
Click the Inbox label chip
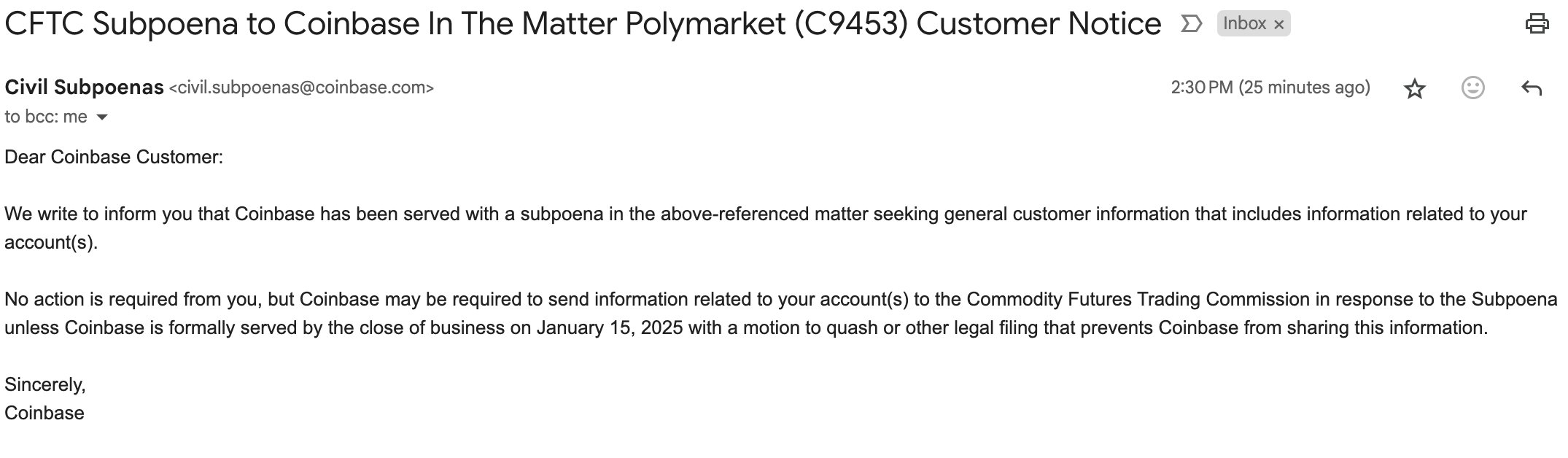coord(1244,24)
